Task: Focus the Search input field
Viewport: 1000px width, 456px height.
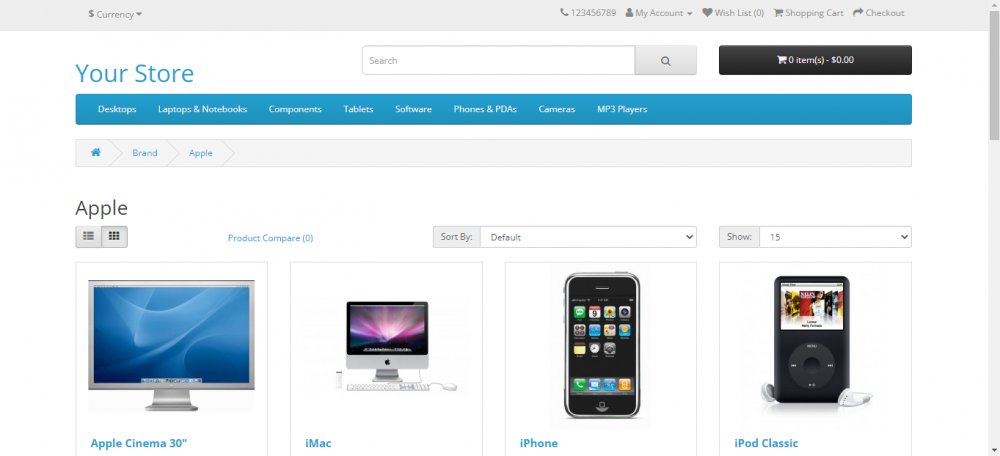Action: click(x=499, y=61)
